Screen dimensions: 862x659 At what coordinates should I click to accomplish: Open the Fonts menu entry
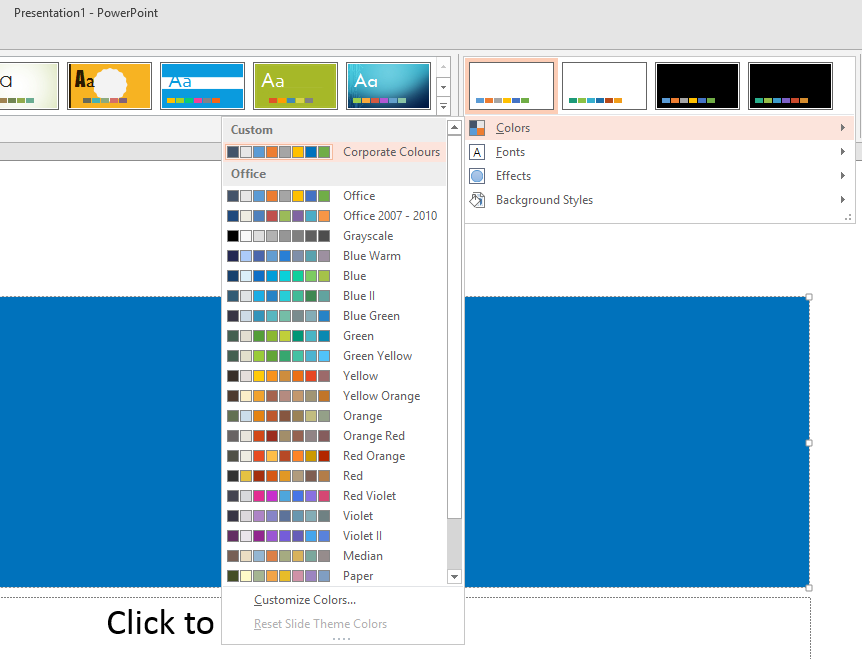coord(513,152)
